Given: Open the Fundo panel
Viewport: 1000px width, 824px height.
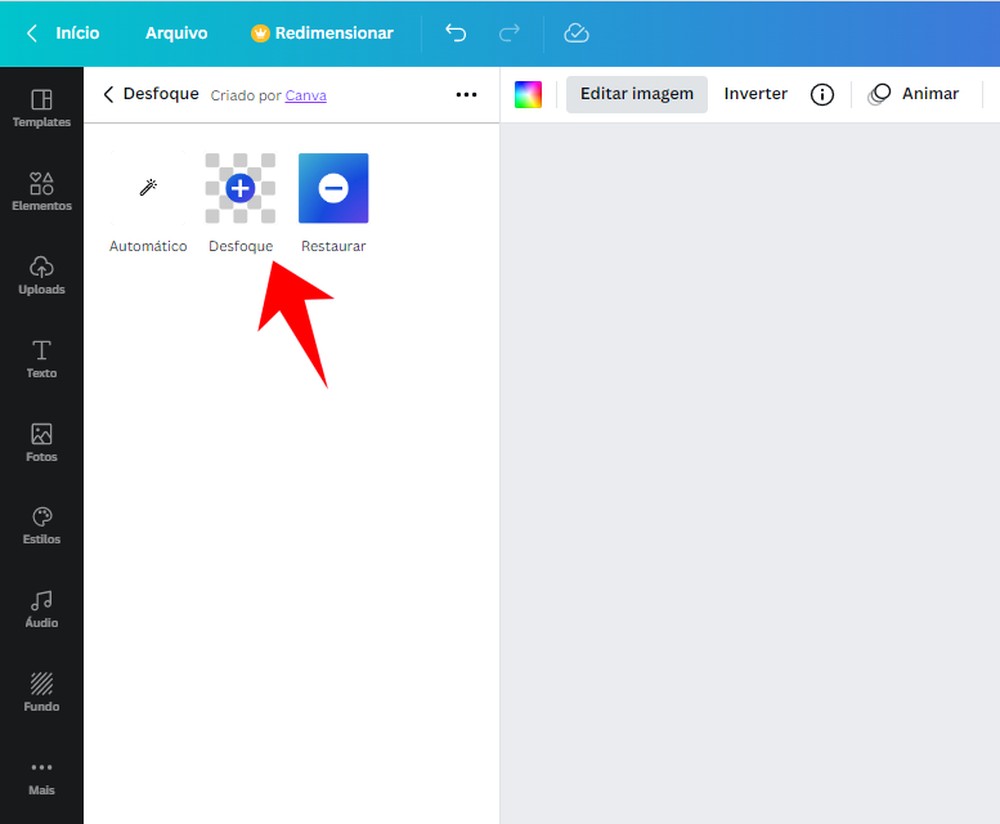Looking at the screenshot, I should tap(41, 690).
